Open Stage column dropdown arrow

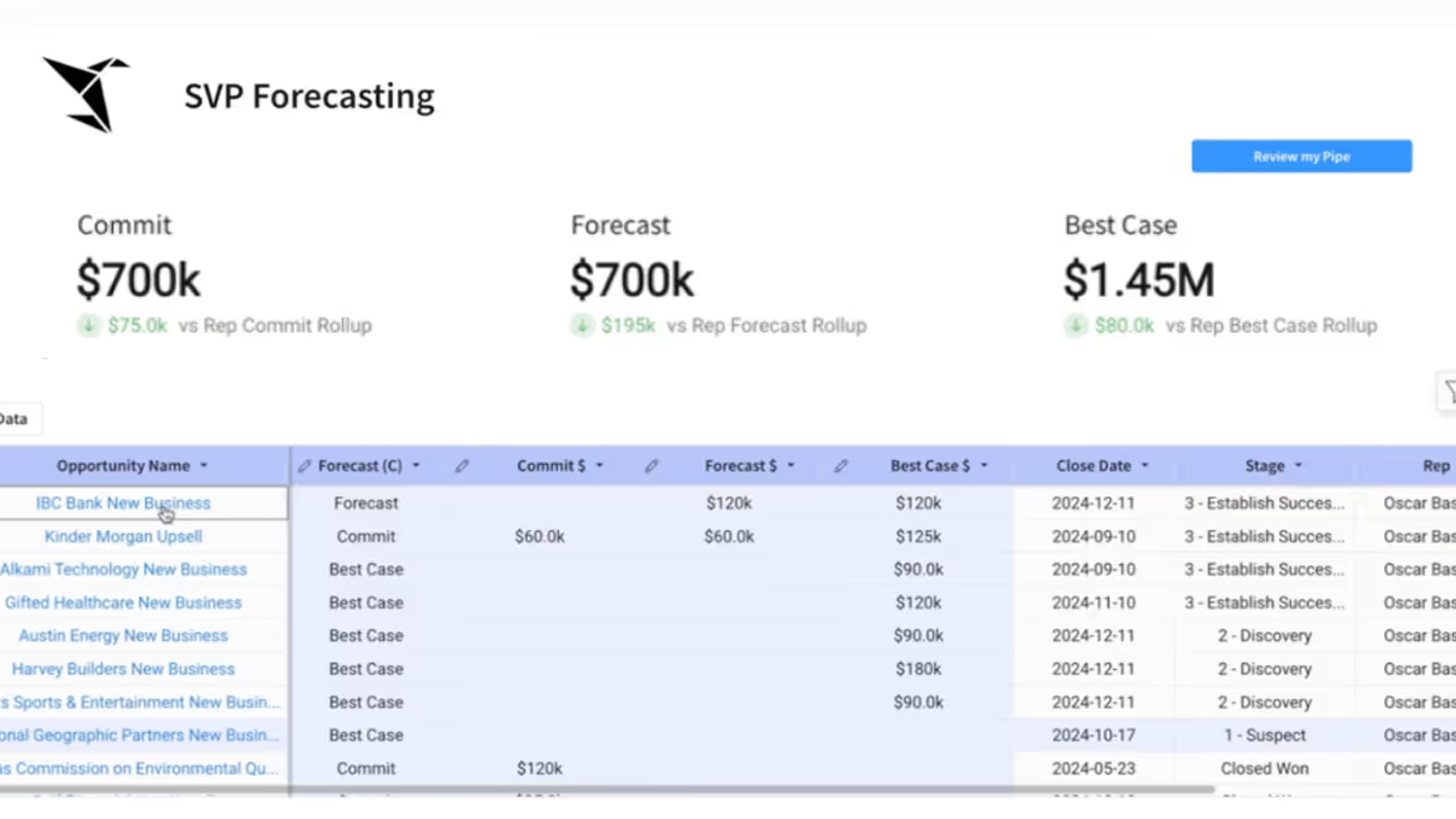pyautogui.click(x=1298, y=466)
